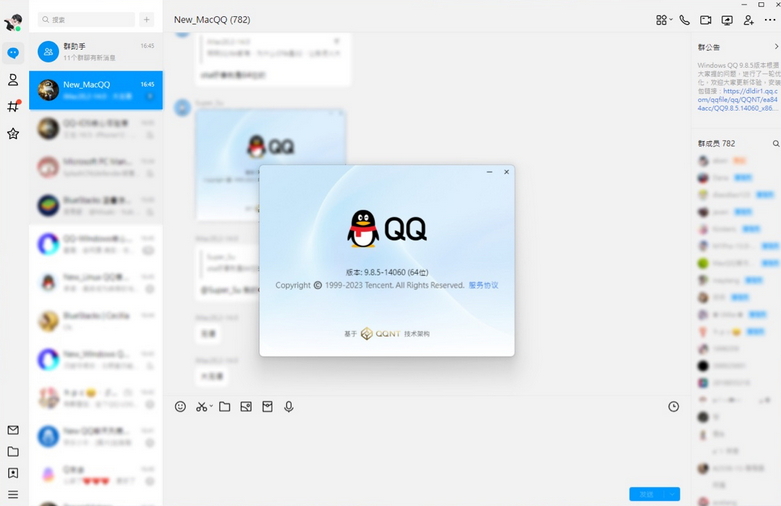
Task: Click the send image icon
Action: tap(246, 407)
